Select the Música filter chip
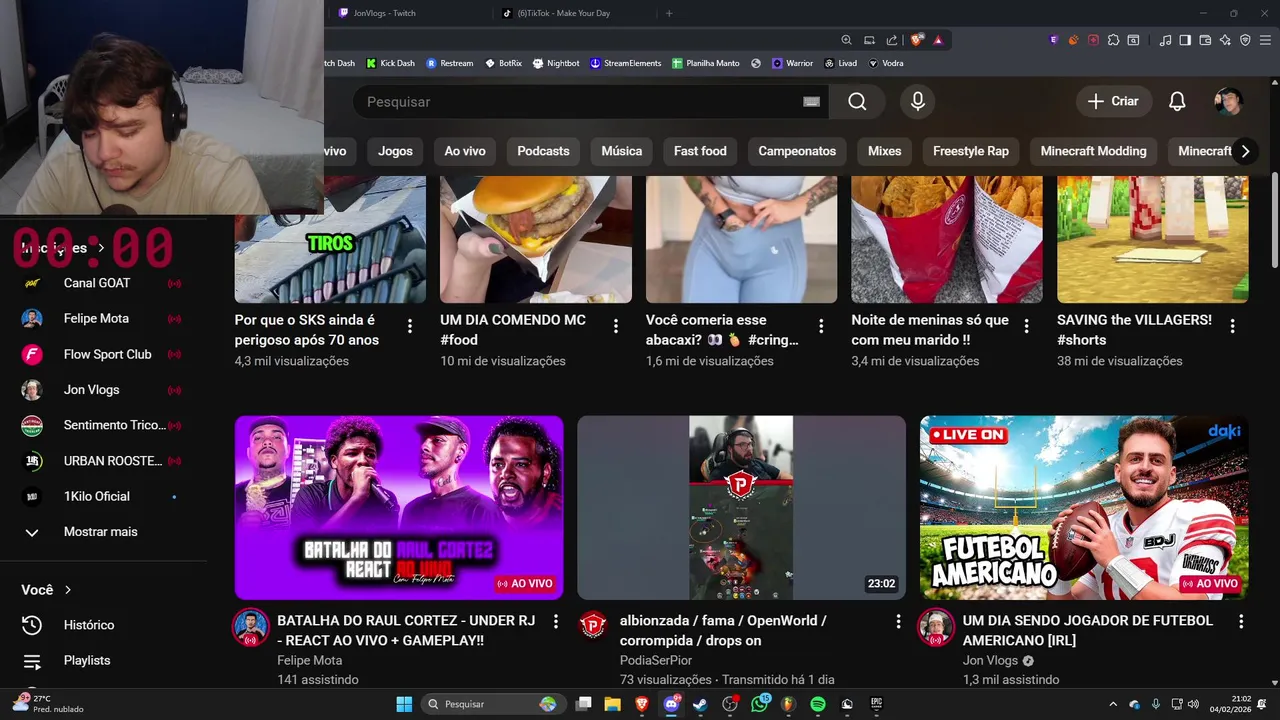1280x720 pixels. [622, 151]
